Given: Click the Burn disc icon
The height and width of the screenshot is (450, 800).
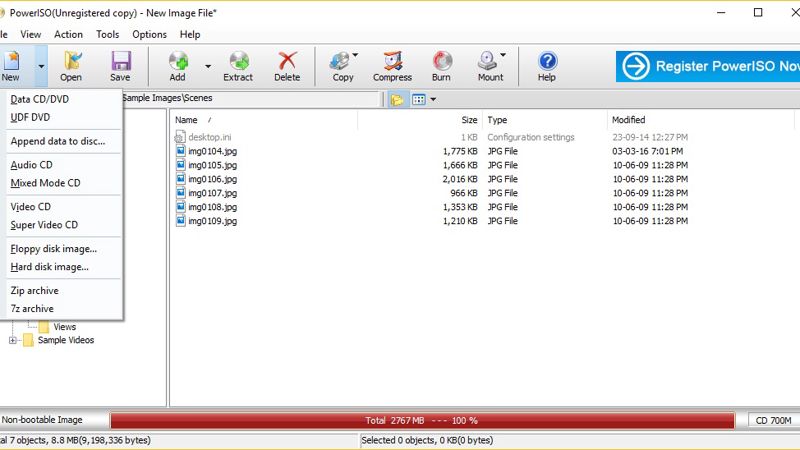Looking at the screenshot, I should point(442,61).
